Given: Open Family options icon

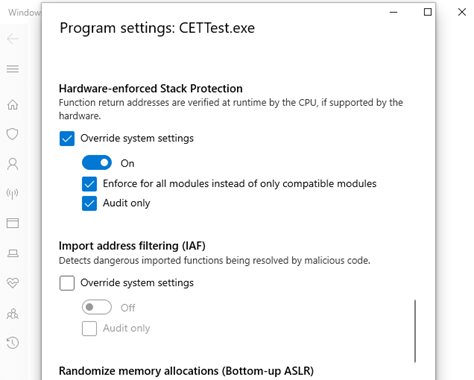Looking at the screenshot, I should (13, 313).
